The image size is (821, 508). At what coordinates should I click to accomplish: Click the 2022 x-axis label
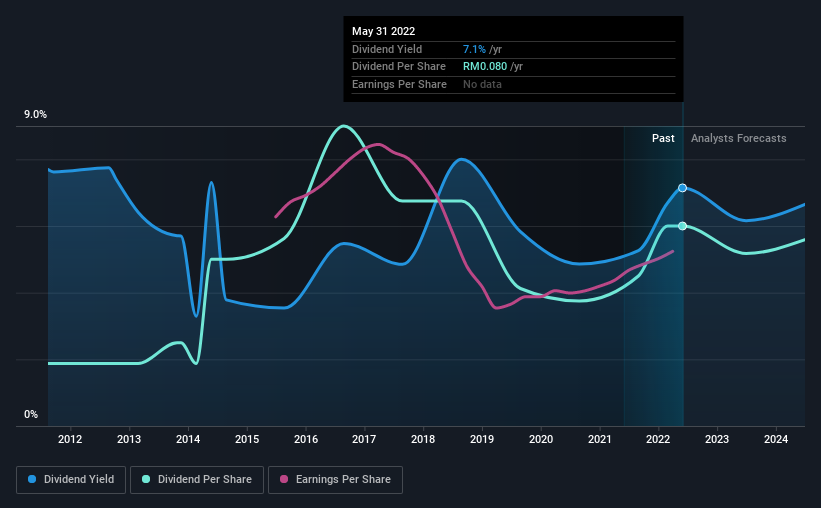tap(658, 439)
